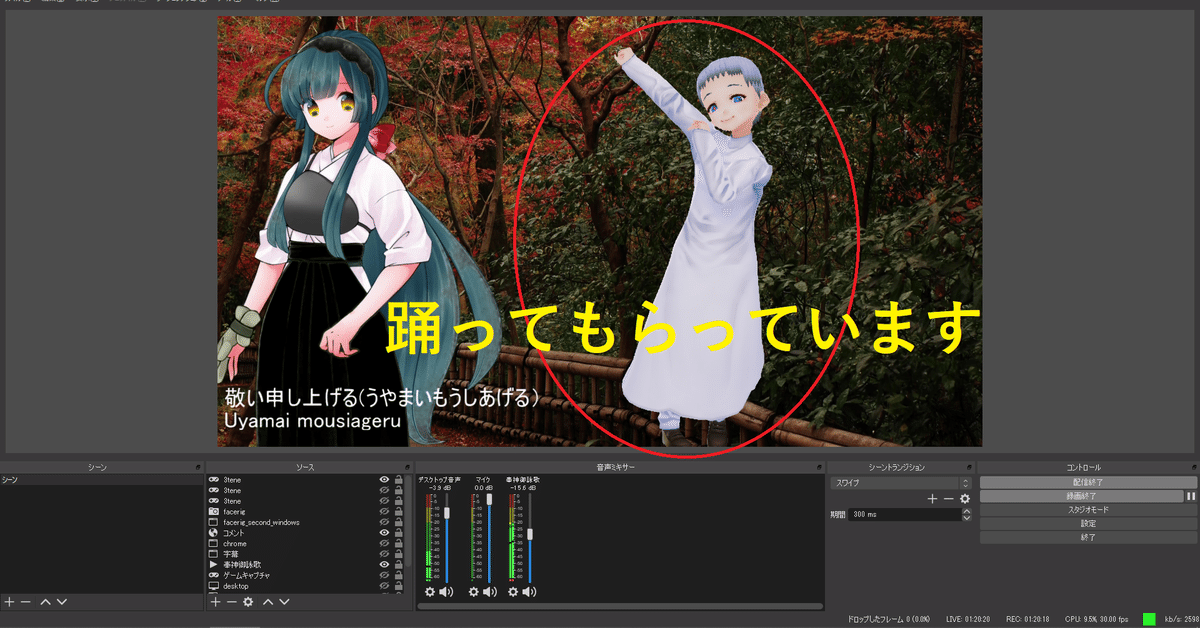Click the green connection status square

1149,619
